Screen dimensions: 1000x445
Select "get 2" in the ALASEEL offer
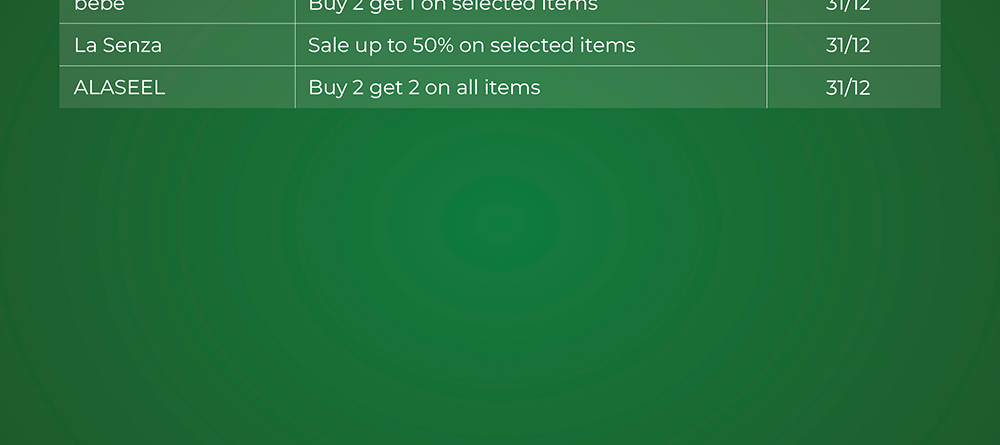394,88
